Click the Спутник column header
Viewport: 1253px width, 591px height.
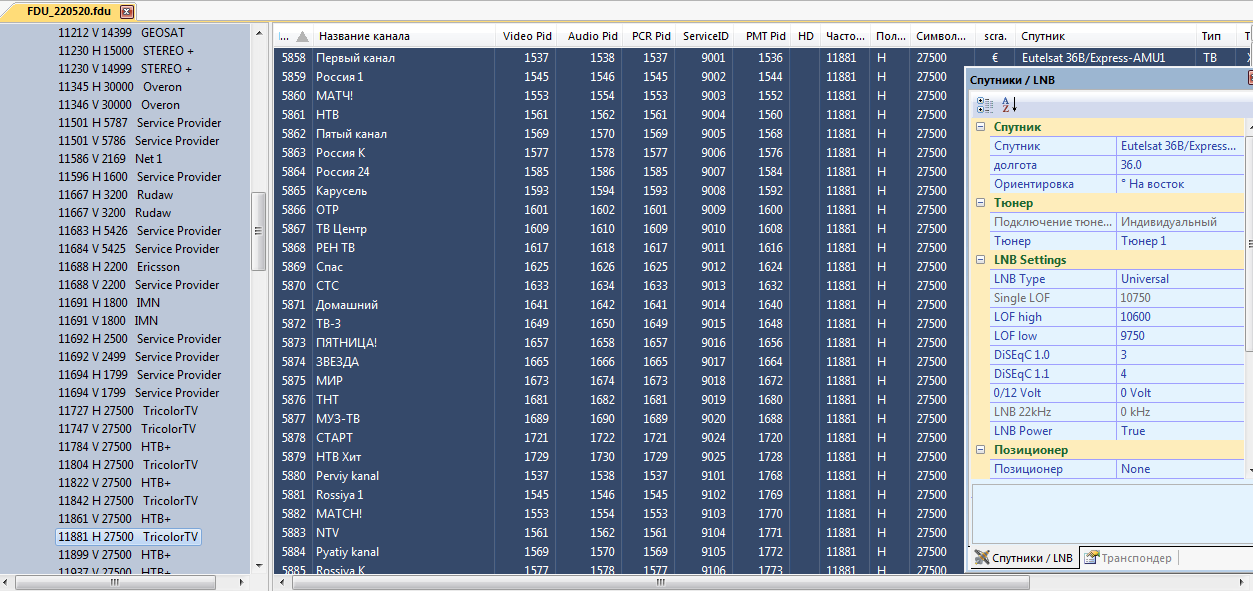(1104, 36)
